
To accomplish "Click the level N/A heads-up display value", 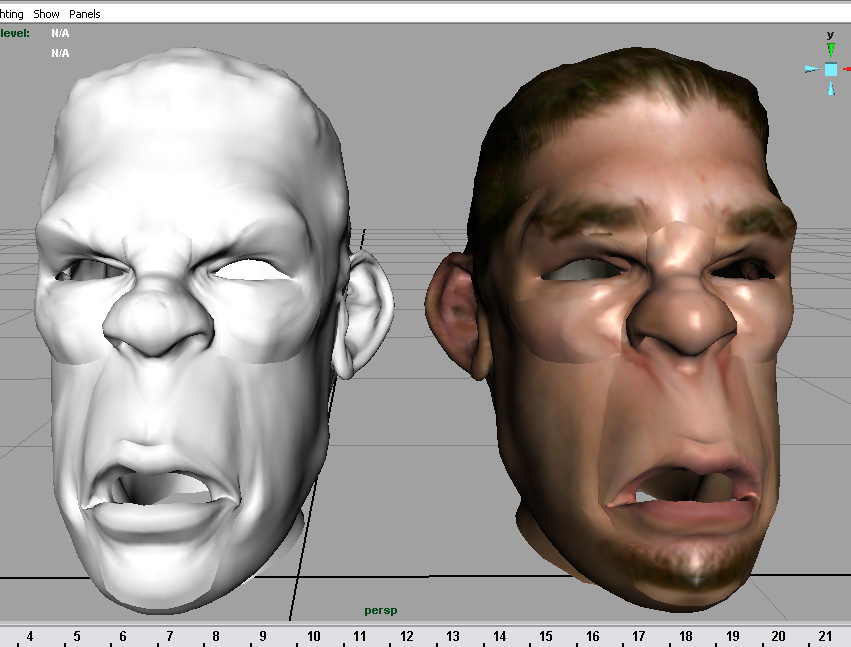I will coord(60,33).
